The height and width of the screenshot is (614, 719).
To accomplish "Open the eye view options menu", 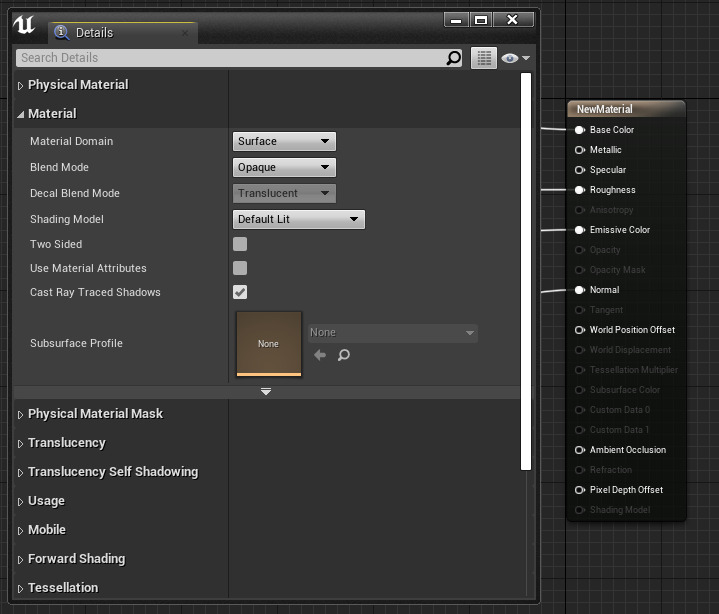I will click(515, 58).
